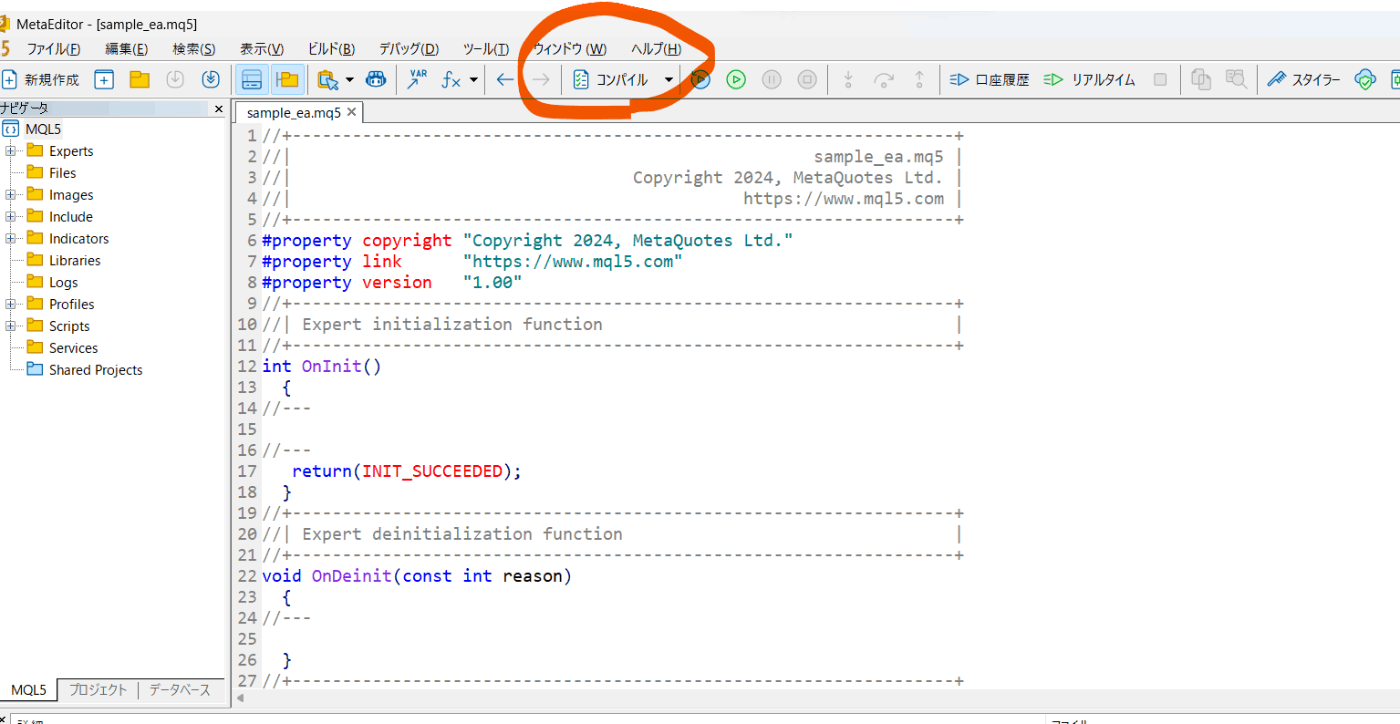Open dropdown arrow beside clipboard cursor icon
The height and width of the screenshot is (724, 1400).
[x=349, y=80]
